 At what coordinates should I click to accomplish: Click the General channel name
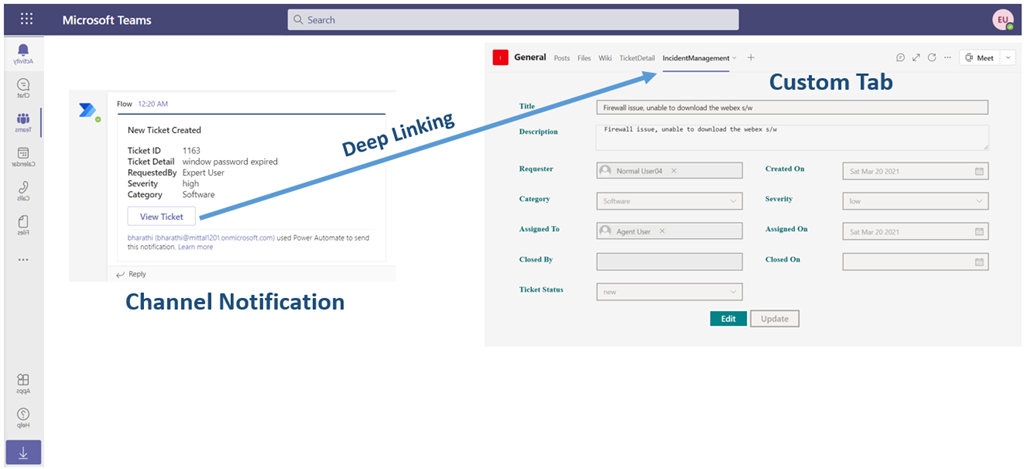coord(530,57)
